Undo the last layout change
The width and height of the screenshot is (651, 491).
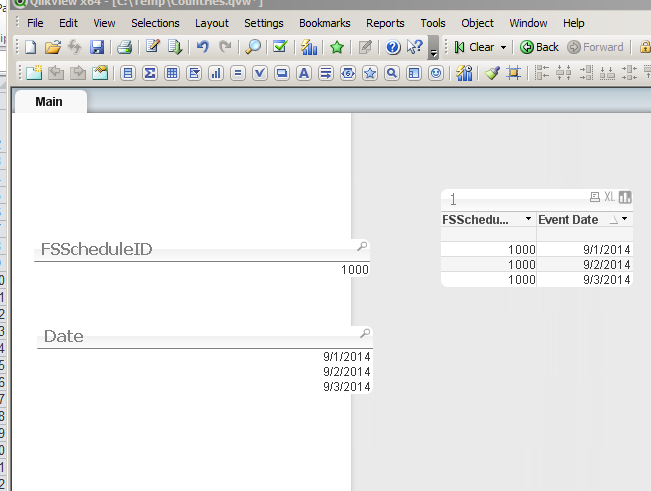[x=203, y=47]
